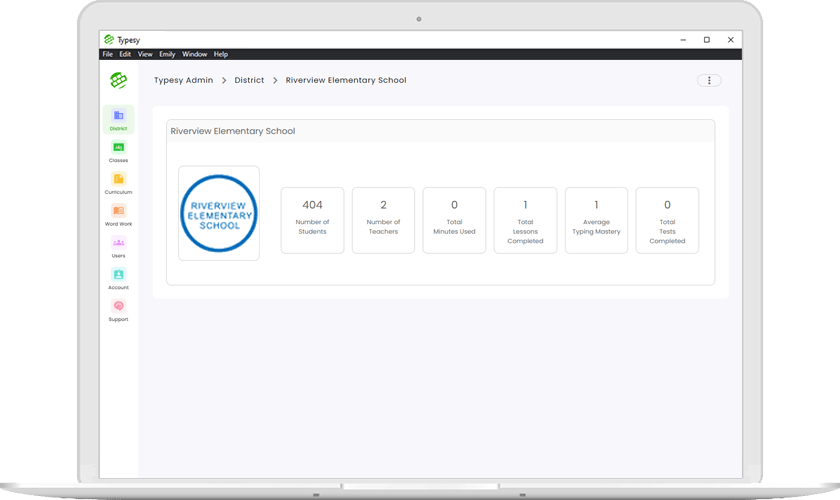Open the Word Work sidebar section

click(x=118, y=215)
